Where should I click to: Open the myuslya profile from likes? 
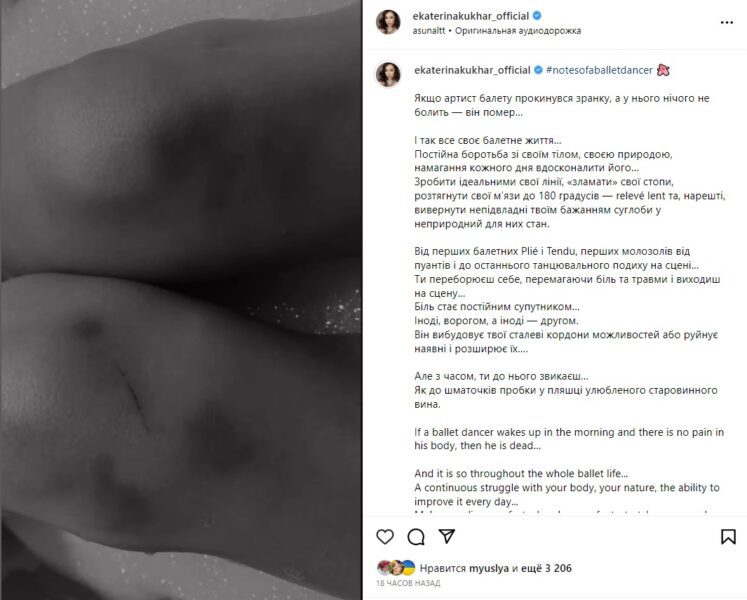click(489, 568)
